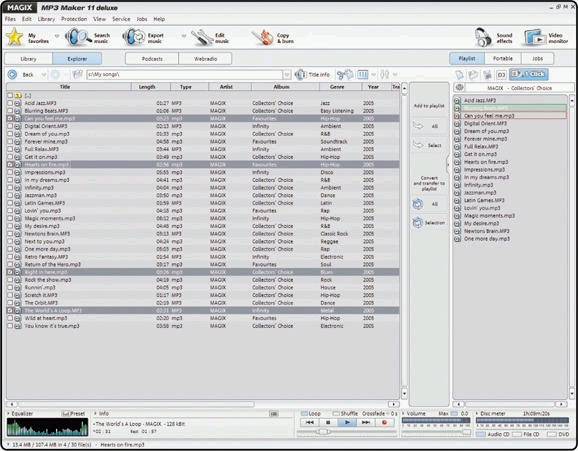
Task: Skip to next track
Action: click(x=366, y=423)
